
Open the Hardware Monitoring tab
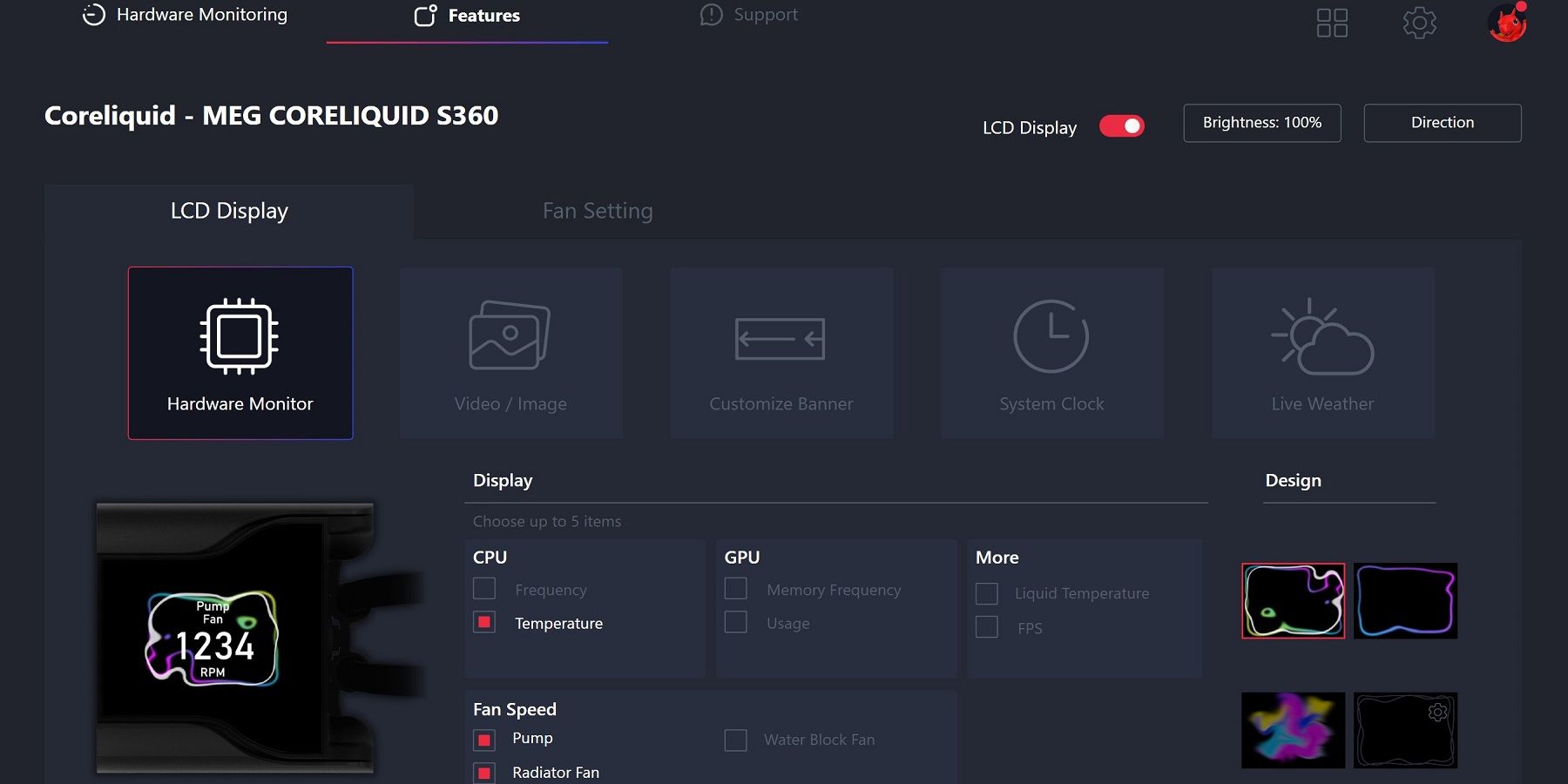click(x=185, y=15)
